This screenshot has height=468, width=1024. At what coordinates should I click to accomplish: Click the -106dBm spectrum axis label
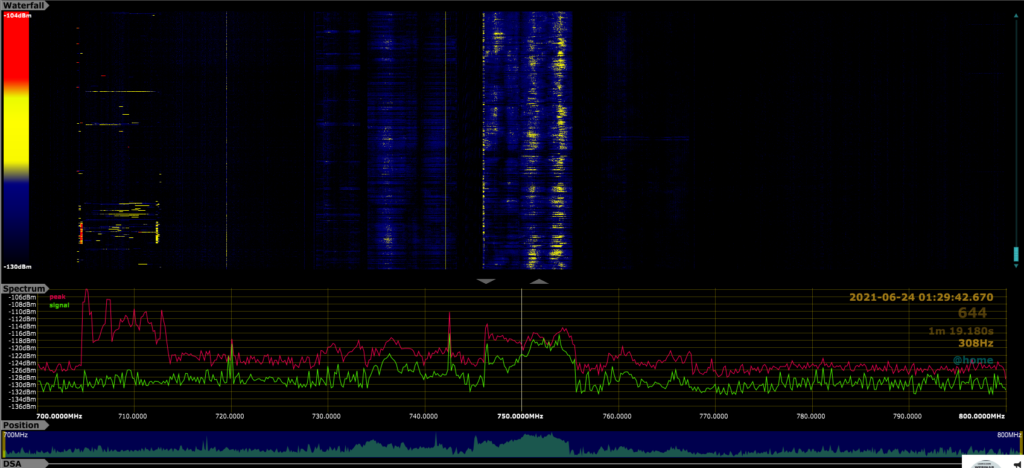24,298
